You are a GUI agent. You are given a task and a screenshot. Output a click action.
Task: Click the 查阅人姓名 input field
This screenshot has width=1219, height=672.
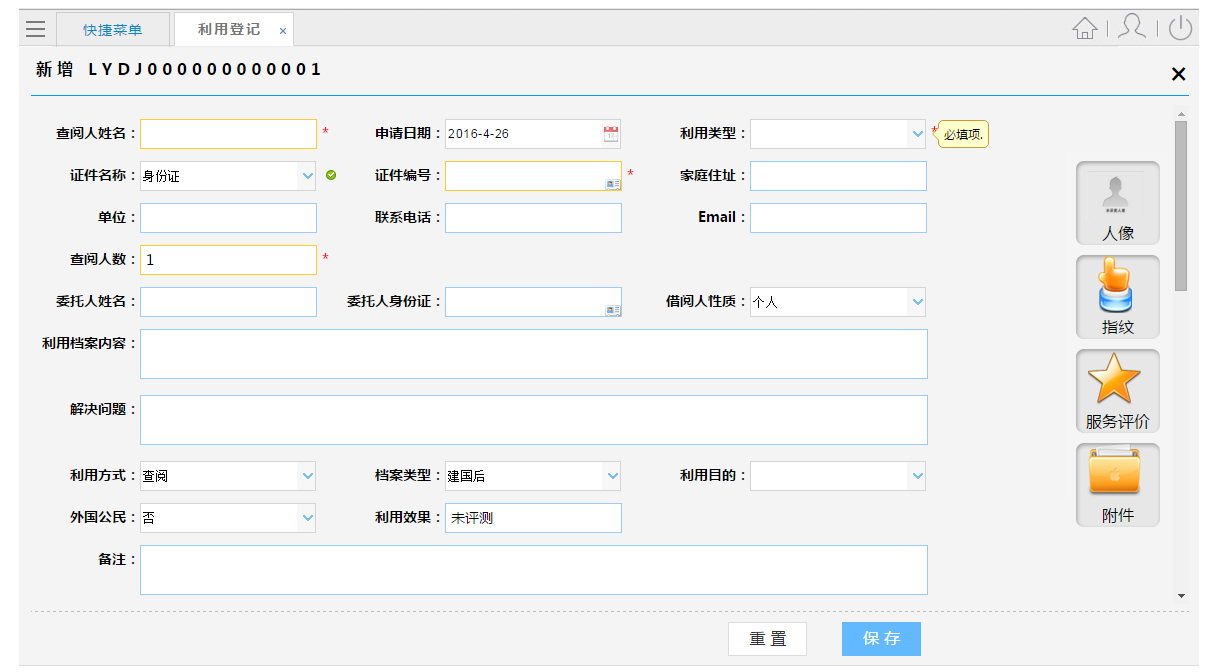[228, 134]
